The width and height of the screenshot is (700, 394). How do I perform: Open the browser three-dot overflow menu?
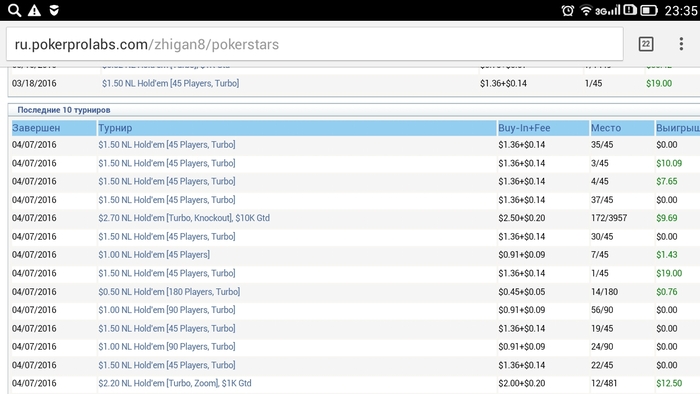point(681,44)
